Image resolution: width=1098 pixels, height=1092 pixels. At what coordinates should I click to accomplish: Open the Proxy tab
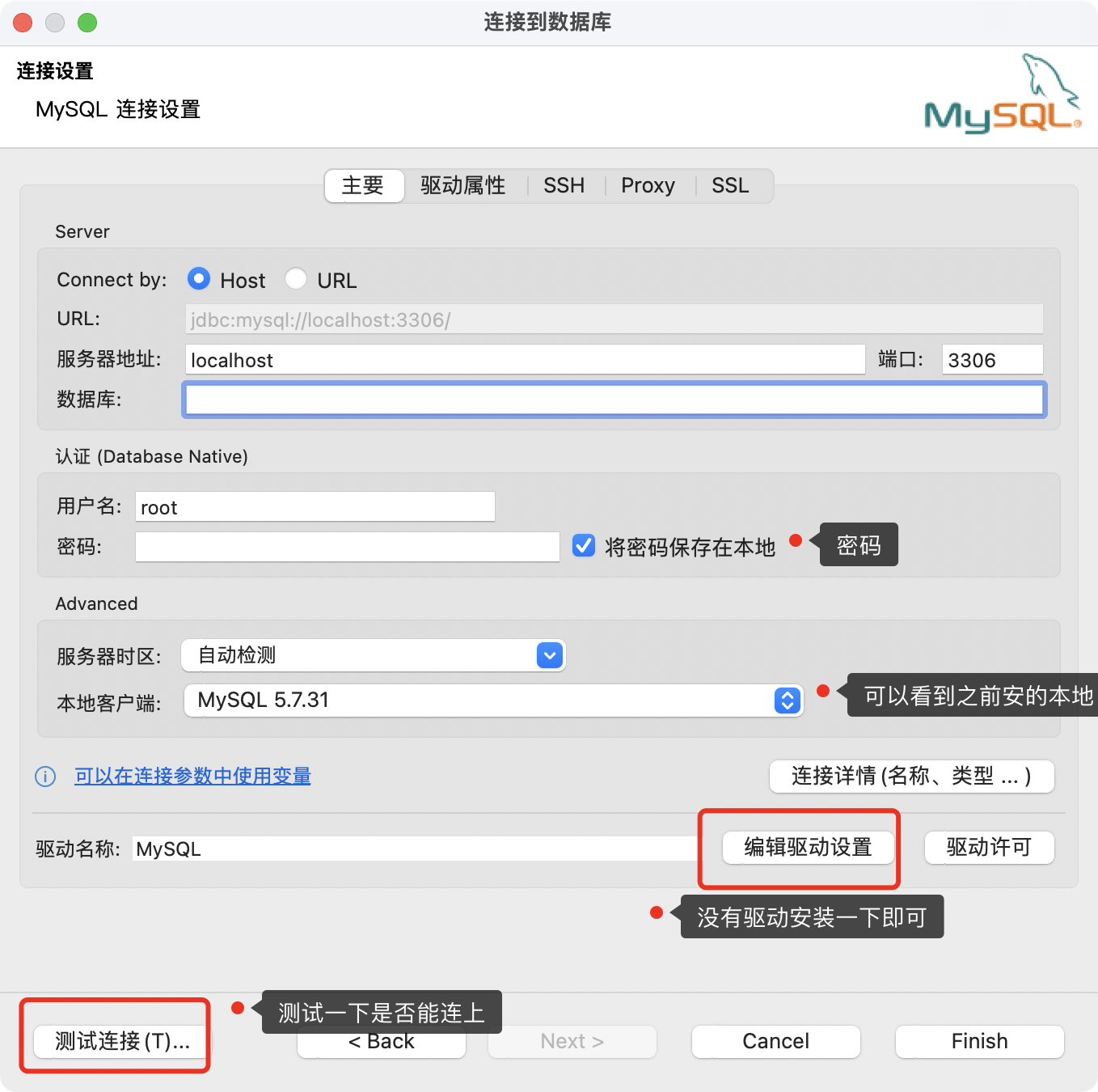tap(648, 186)
